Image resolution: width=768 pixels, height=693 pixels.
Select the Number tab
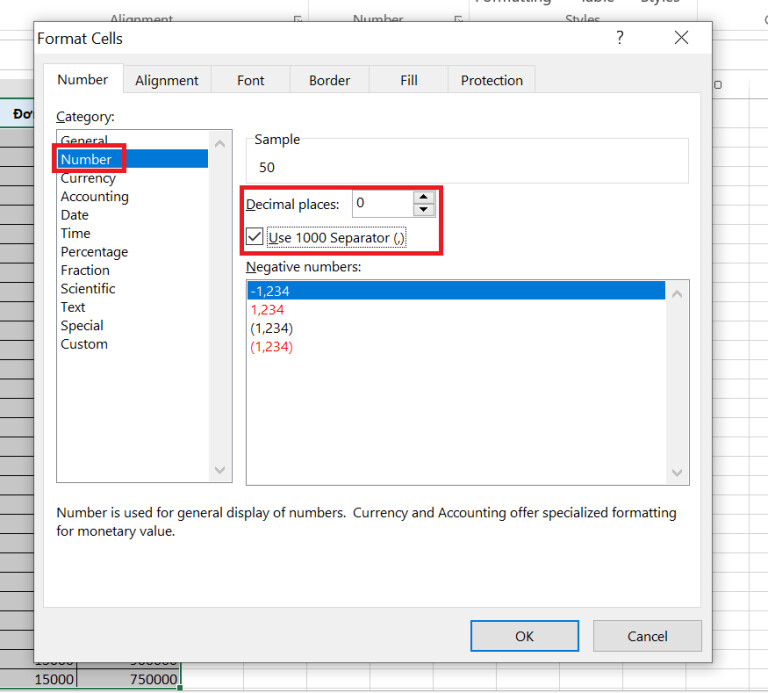[83, 79]
